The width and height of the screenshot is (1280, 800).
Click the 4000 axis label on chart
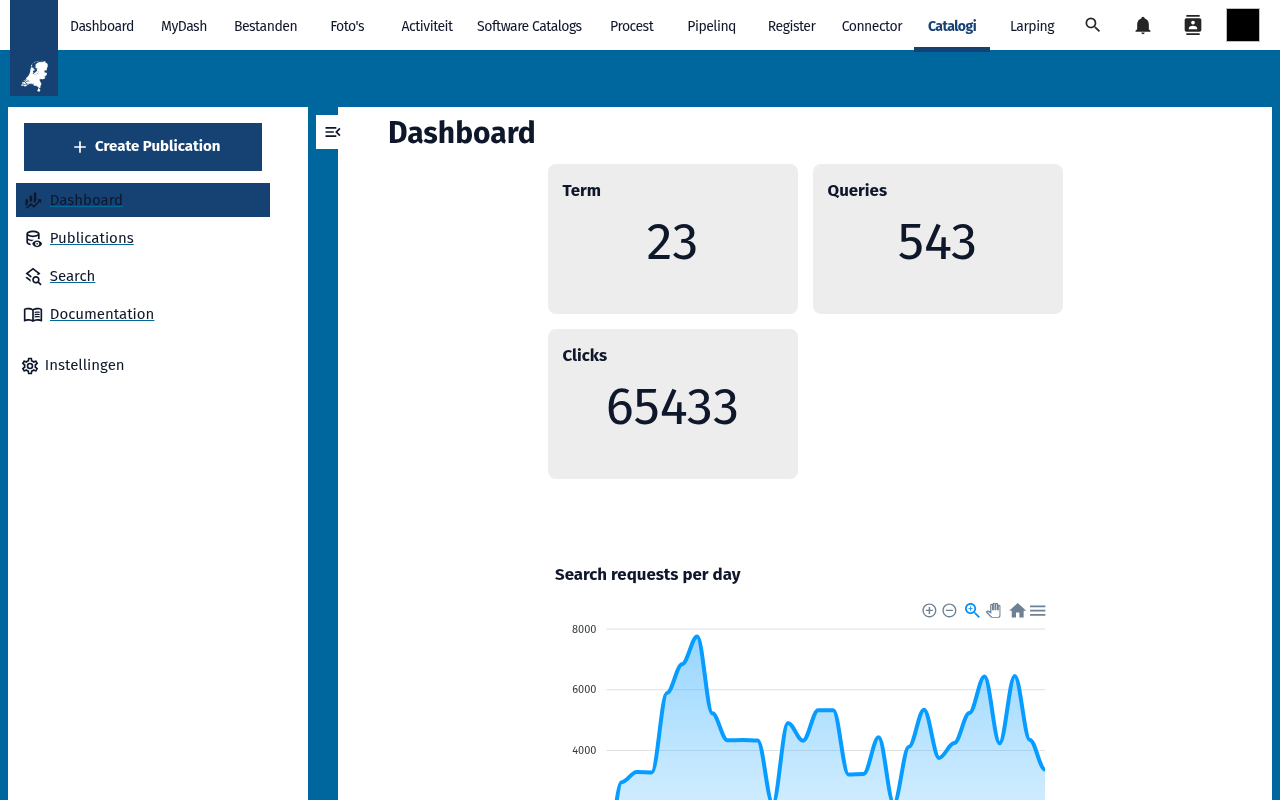click(x=584, y=750)
